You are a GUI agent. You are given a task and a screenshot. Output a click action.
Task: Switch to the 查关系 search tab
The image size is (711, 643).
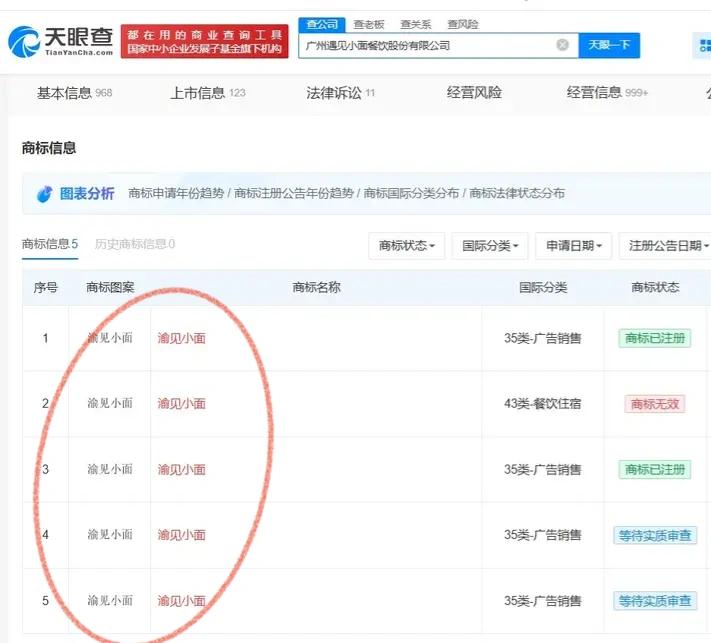click(x=415, y=24)
